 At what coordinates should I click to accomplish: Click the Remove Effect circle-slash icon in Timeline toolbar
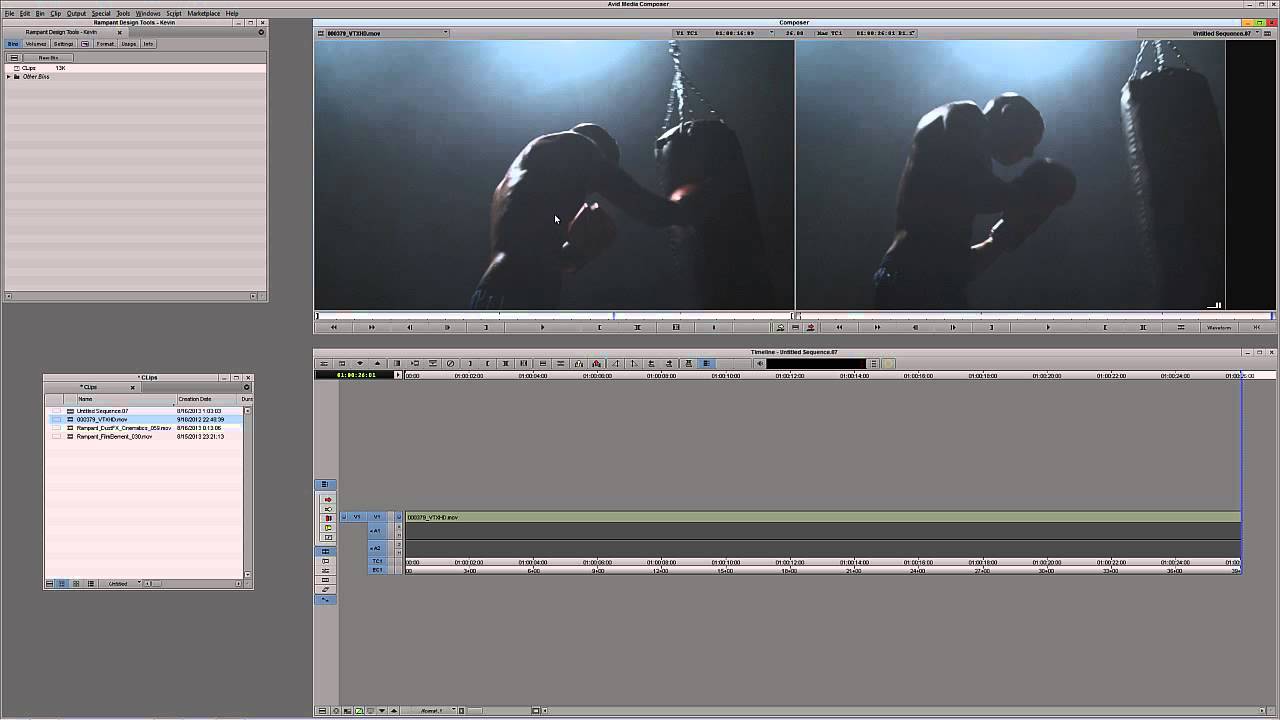point(450,363)
